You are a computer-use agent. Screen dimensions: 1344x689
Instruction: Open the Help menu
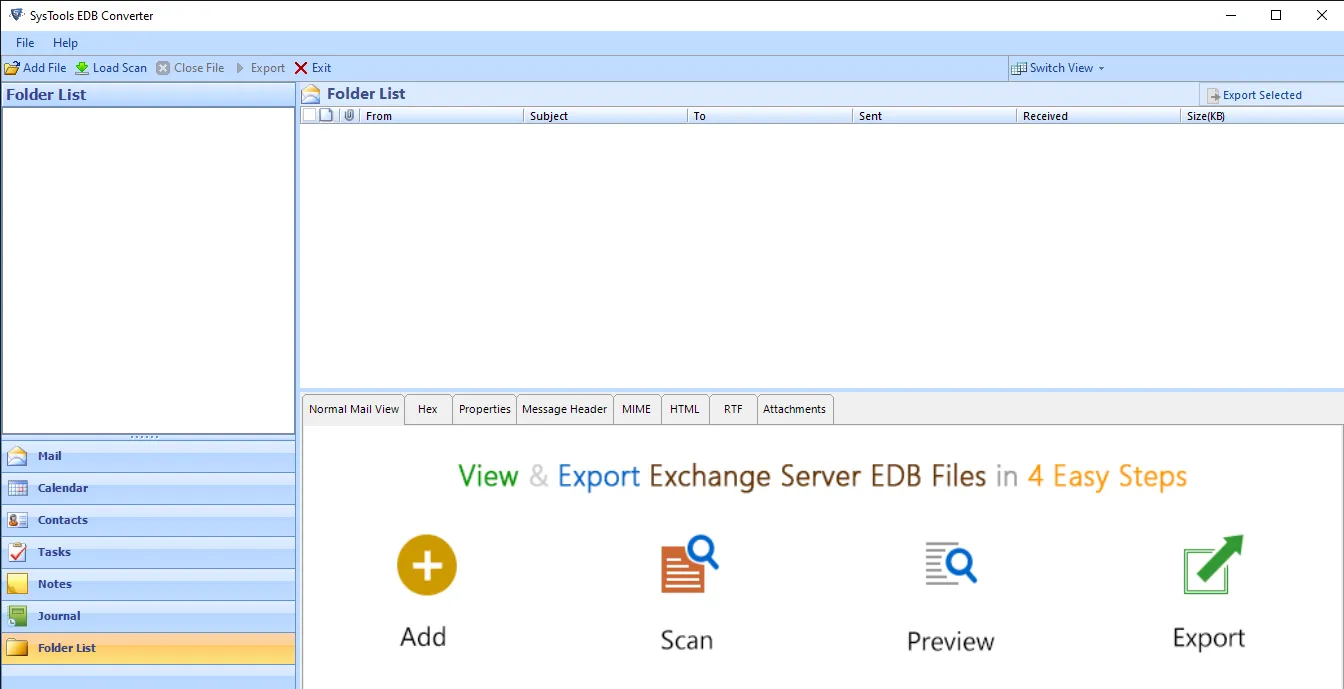[x=65, y=43]
